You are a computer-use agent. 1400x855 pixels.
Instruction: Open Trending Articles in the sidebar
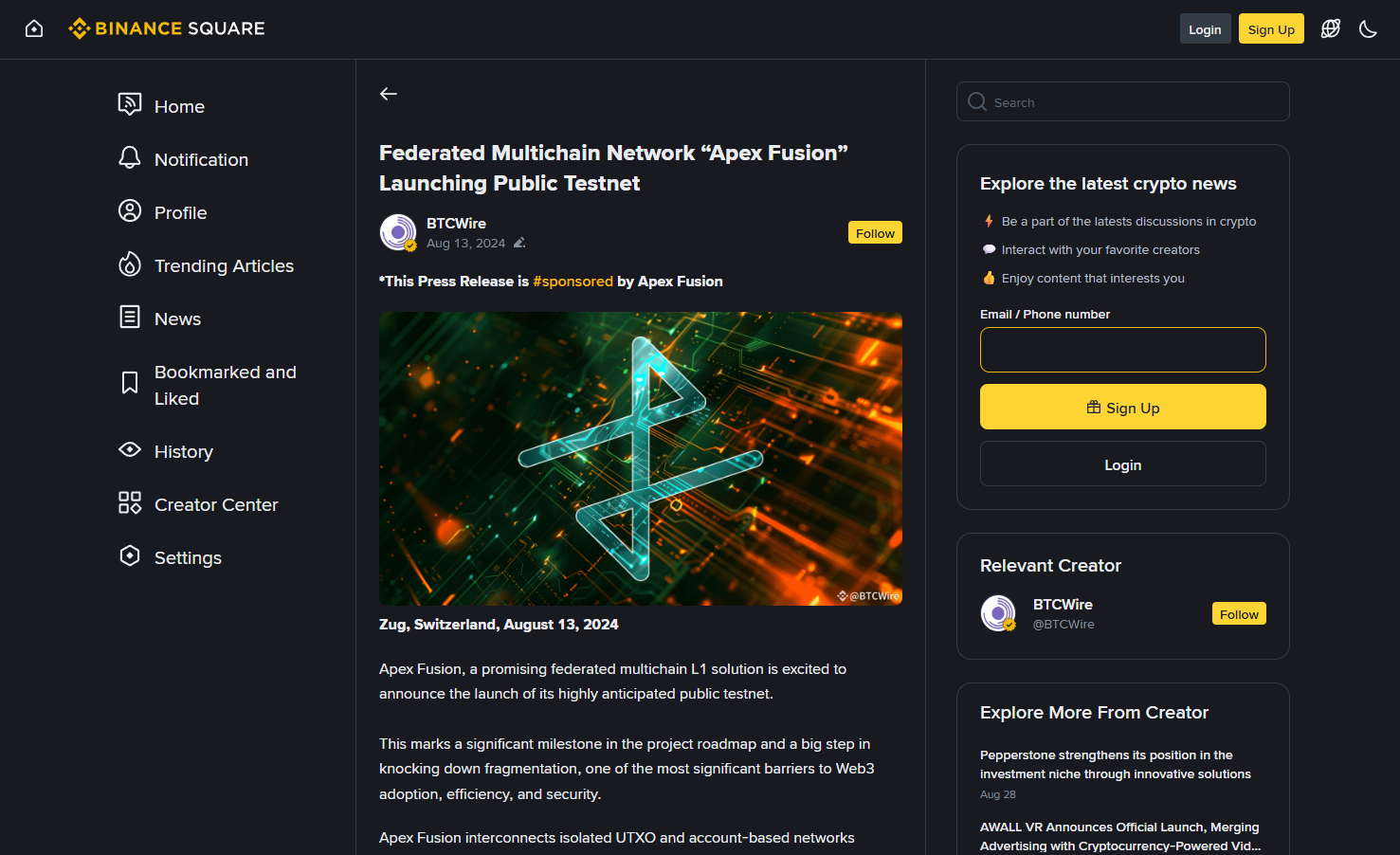point(224,265)
